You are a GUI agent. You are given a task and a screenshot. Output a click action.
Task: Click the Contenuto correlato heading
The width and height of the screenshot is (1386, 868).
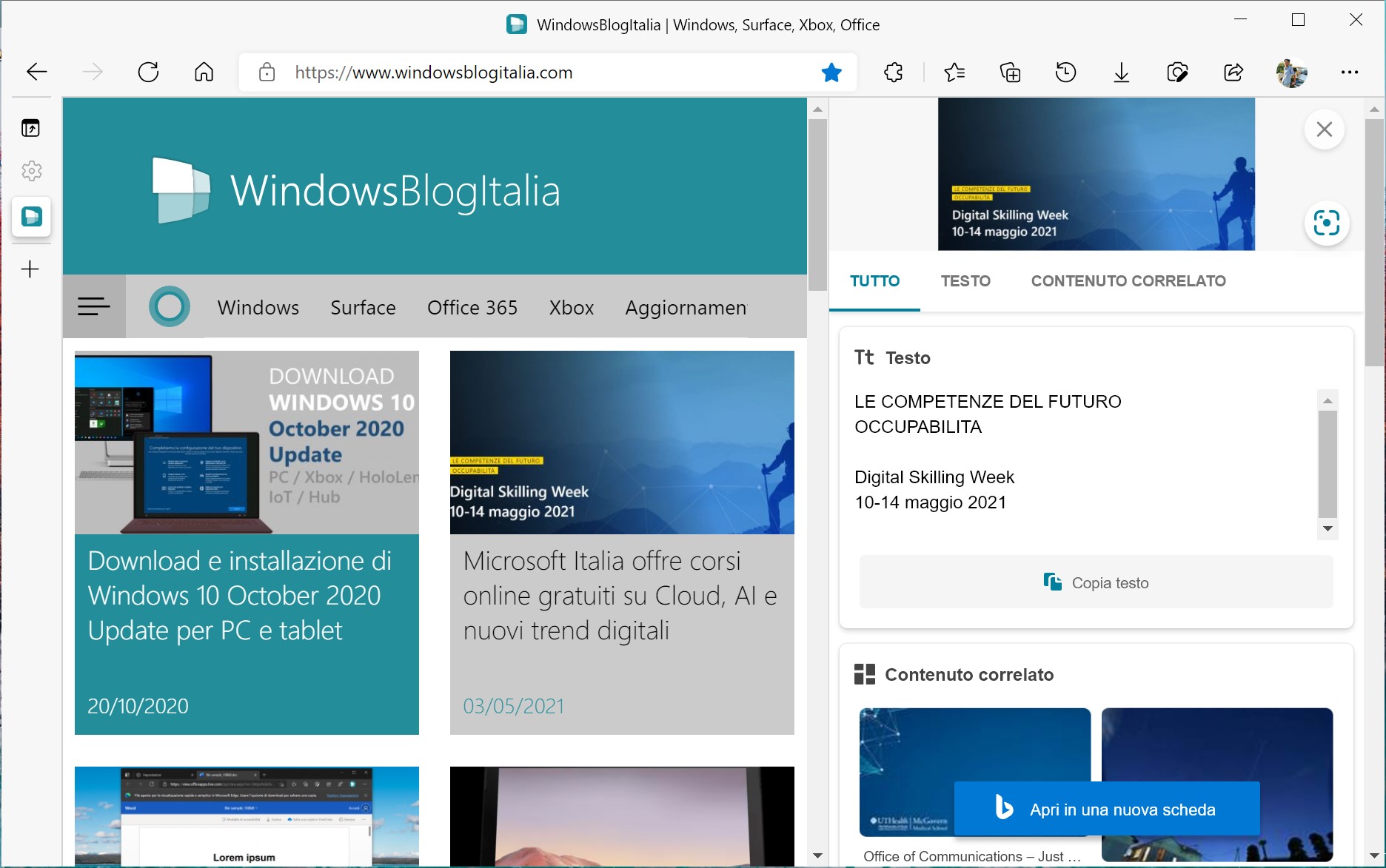pyautogui.click(x=969, y=674)
